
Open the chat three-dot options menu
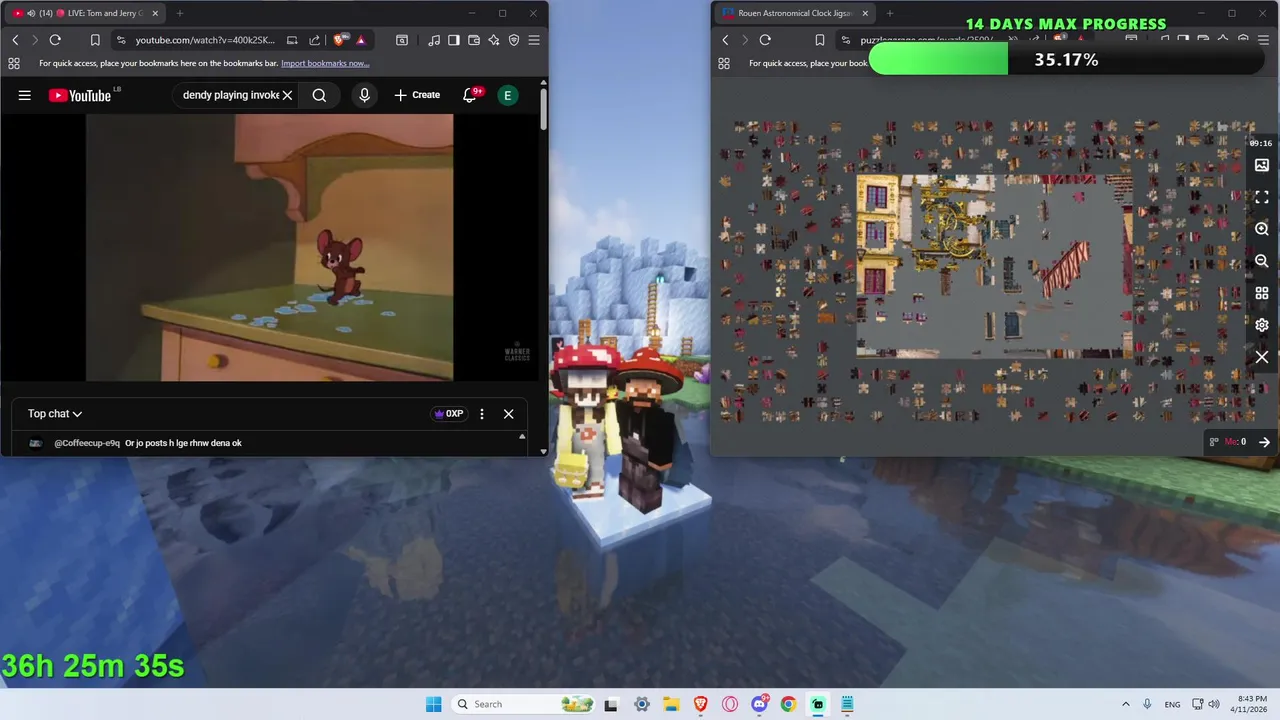click(482, 414)
